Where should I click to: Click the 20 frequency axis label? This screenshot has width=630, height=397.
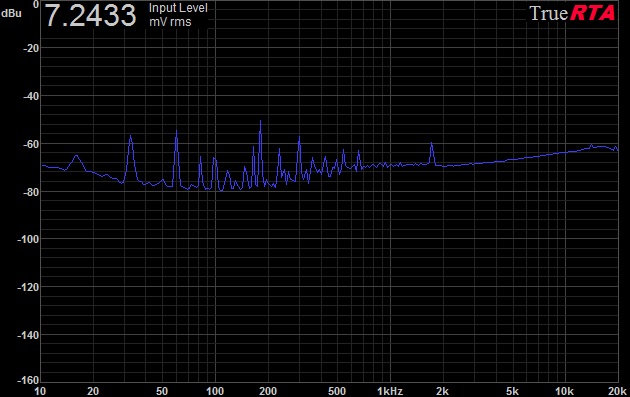(x=93, y=391)
